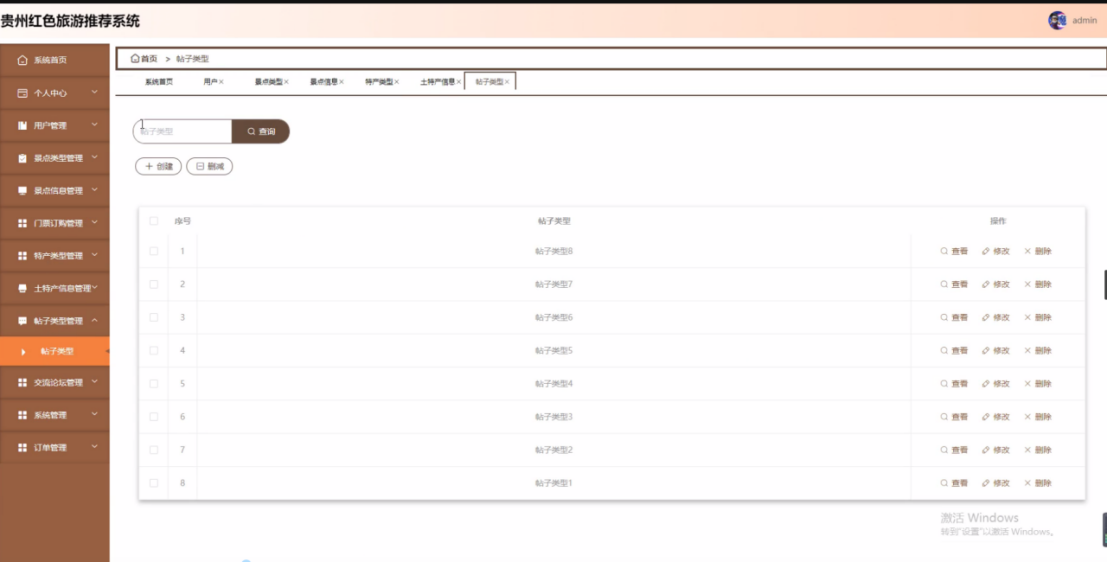Screen dimensions: 1108x562
Task: Click the 个人中心 card icon in sidebar
Action: coord(23,93)
